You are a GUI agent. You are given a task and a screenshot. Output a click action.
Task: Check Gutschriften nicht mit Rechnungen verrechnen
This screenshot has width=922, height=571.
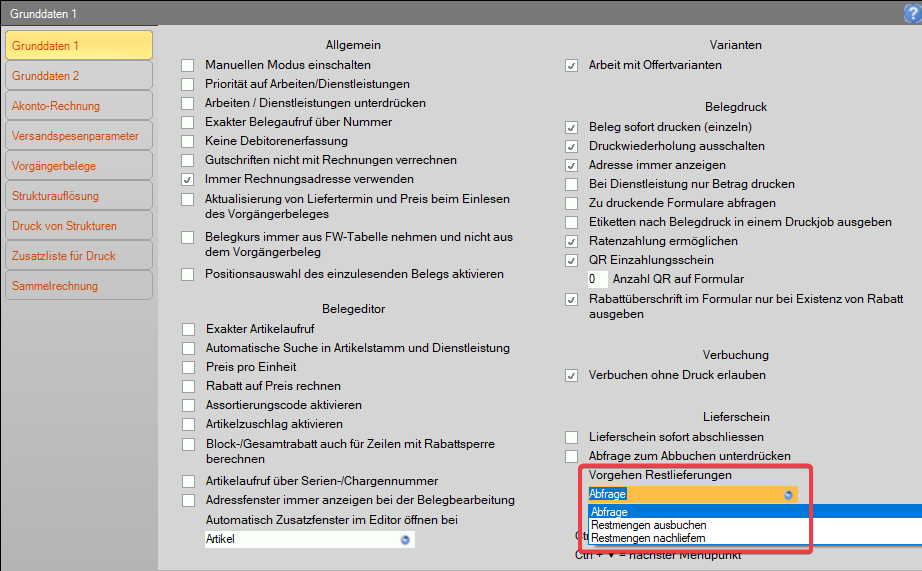[188, 160]
